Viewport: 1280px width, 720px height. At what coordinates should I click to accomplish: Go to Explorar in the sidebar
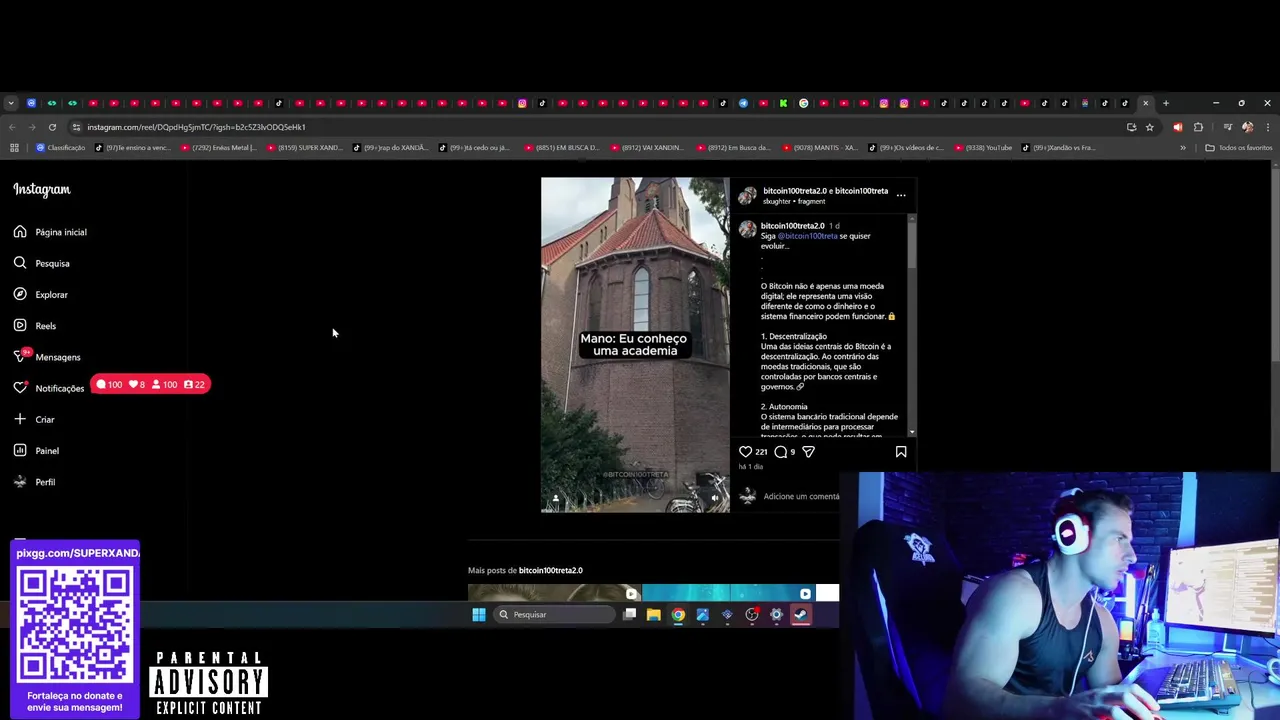[40, 294]
